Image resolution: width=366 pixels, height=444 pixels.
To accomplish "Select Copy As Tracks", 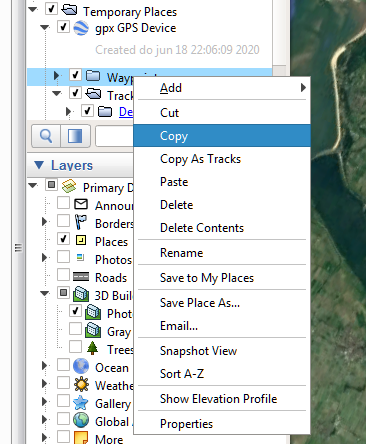I will (x=222, y=159).
